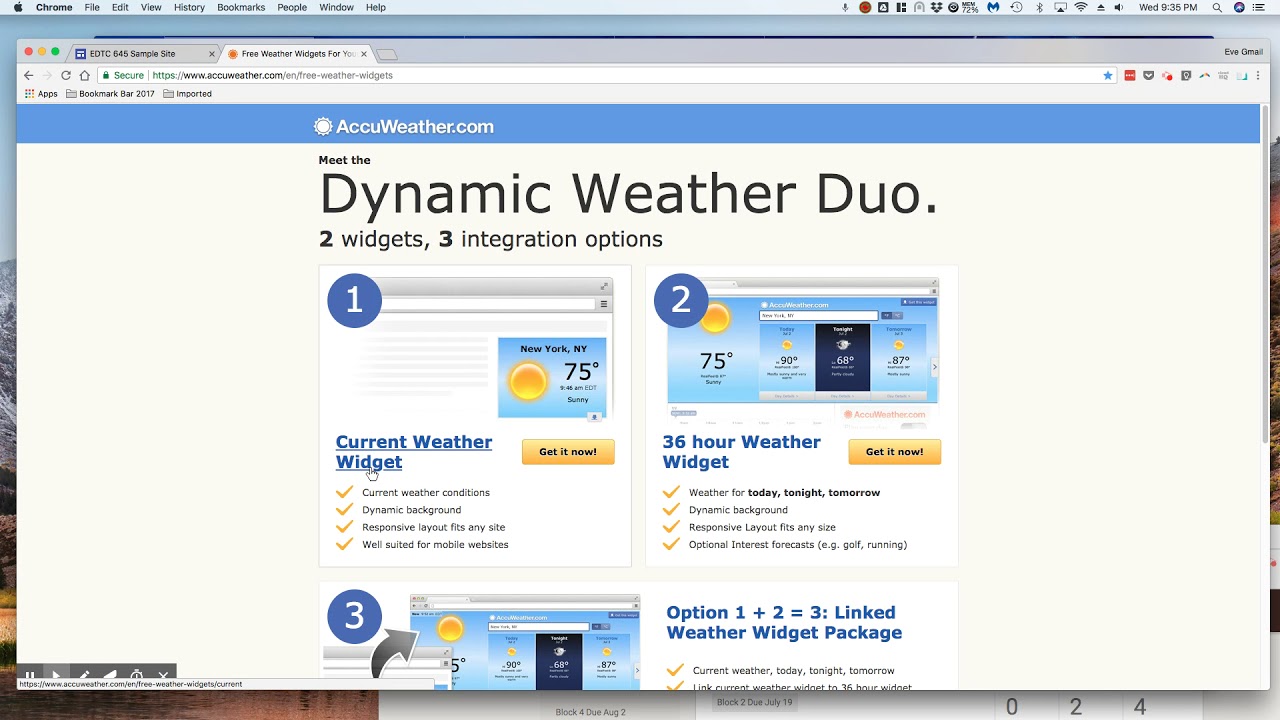Image resolution: width=1280 pixels, height=720 pixels.
Task: Click the Current Weather Widget link
Action: point(414,452)
